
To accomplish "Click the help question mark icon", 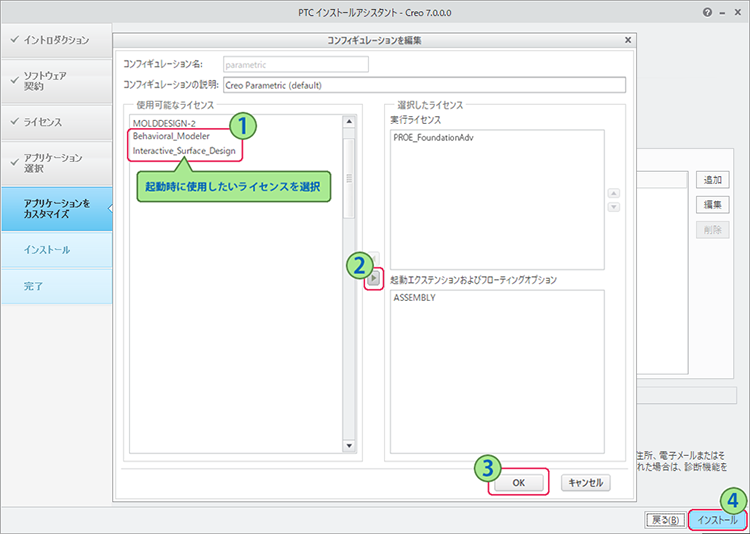I will (707, 13).
